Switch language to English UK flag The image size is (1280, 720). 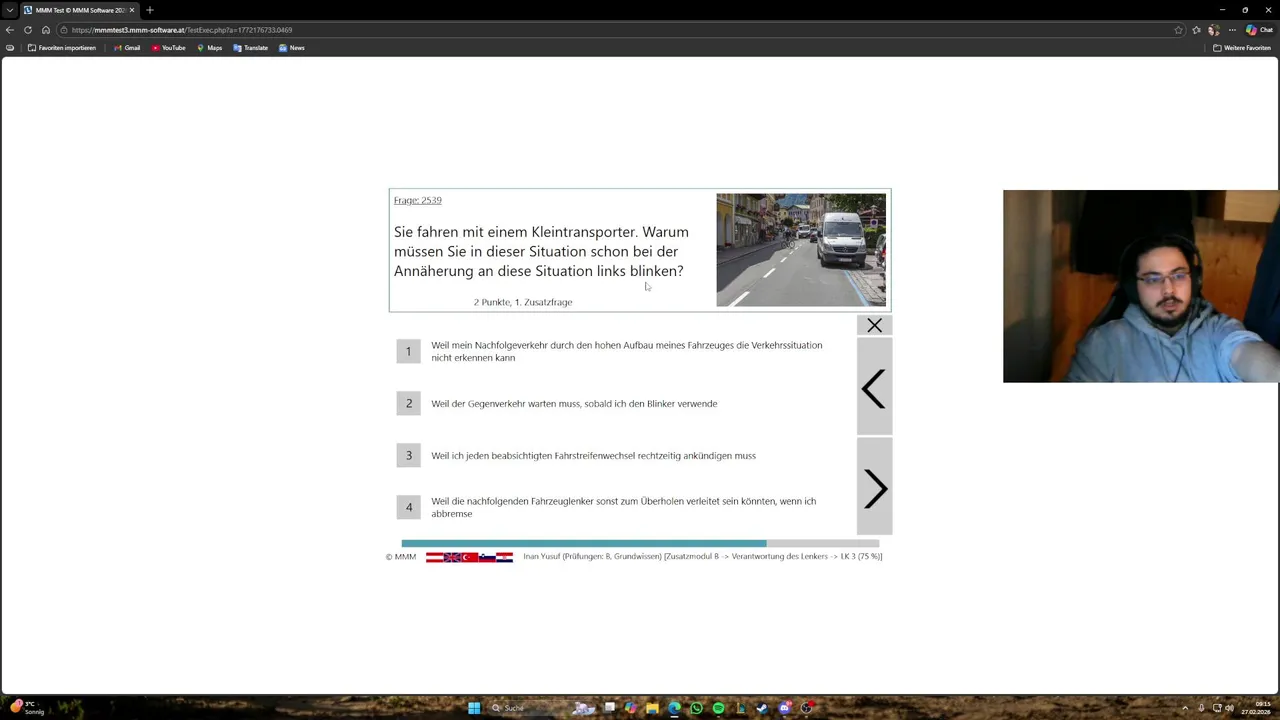tap(452, 557)
